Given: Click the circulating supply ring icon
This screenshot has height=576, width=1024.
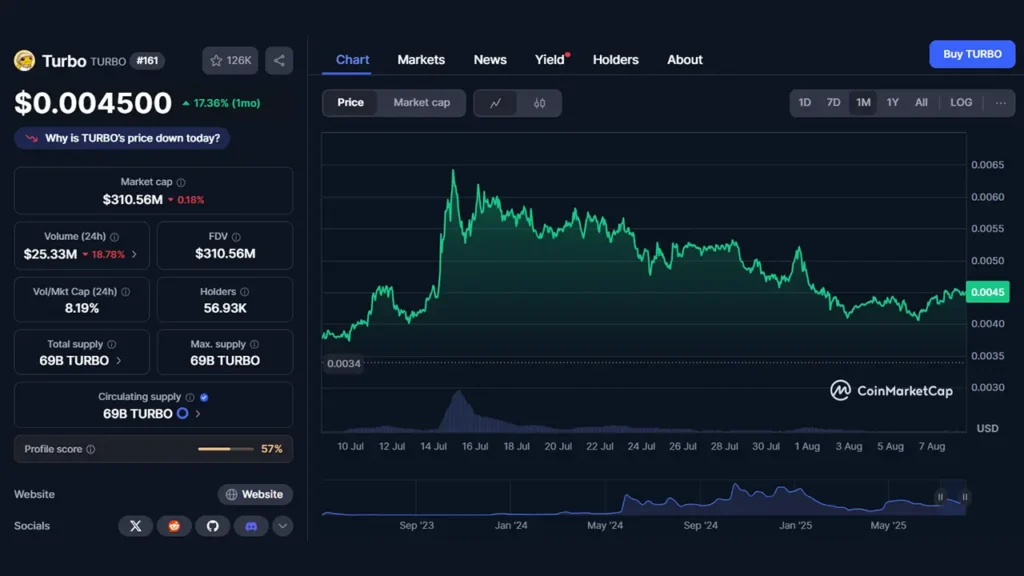Looking at the screenshot, I should [x=182, y=413].
